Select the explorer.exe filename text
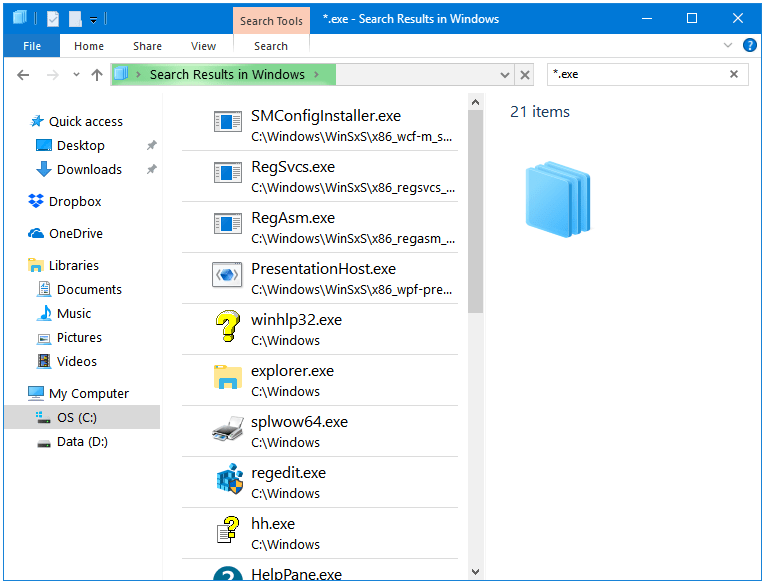765x584 pixels. [292, 371]
